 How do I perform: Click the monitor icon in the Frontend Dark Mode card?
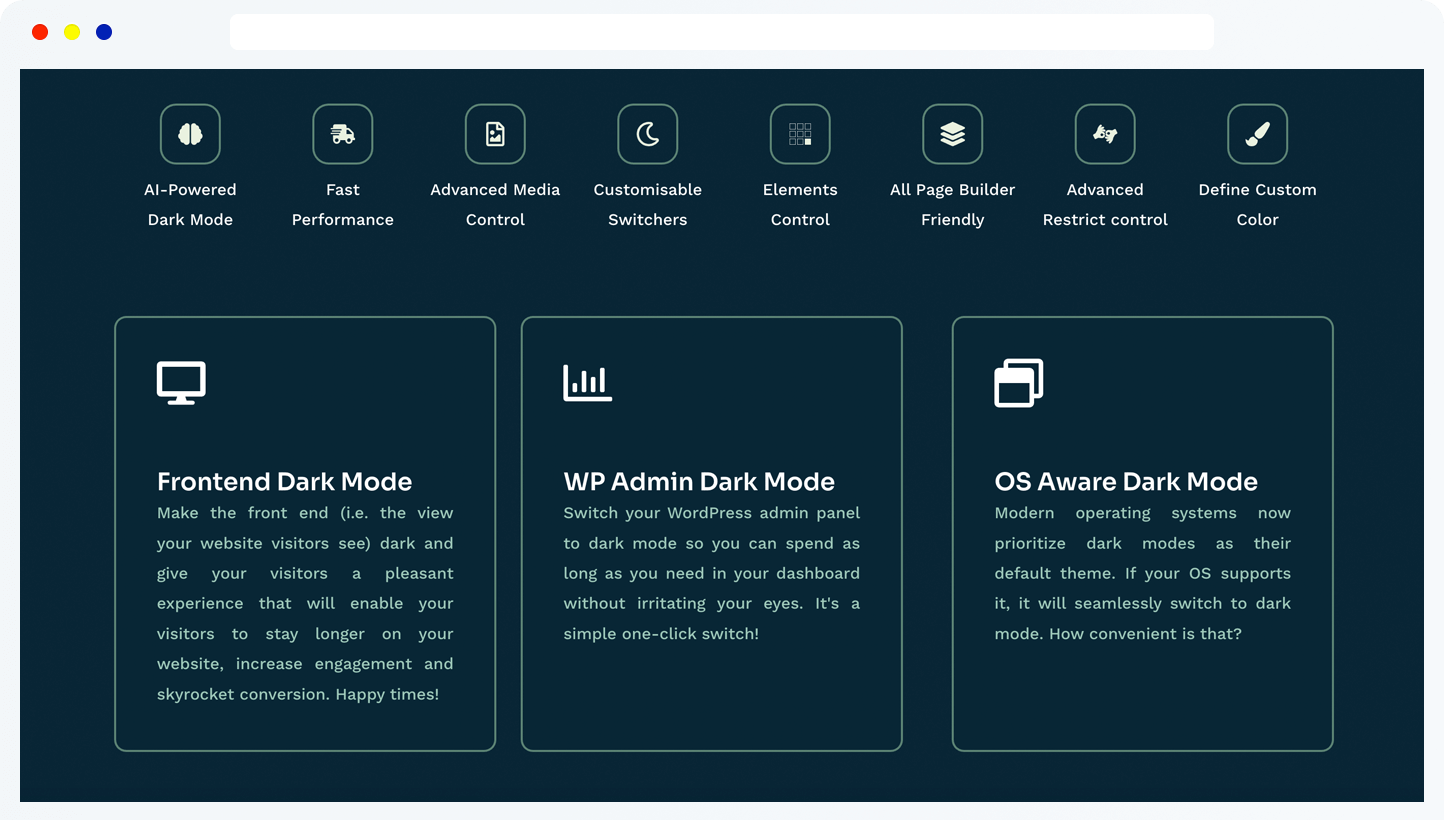pos(181,383)
